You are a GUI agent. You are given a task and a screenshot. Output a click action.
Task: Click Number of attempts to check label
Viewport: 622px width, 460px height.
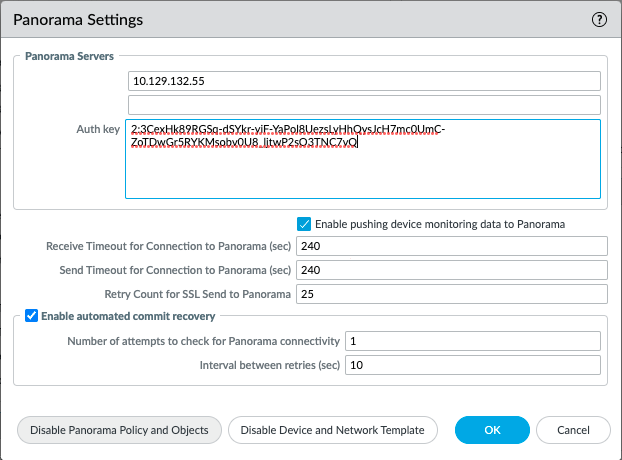click(203, 341)
